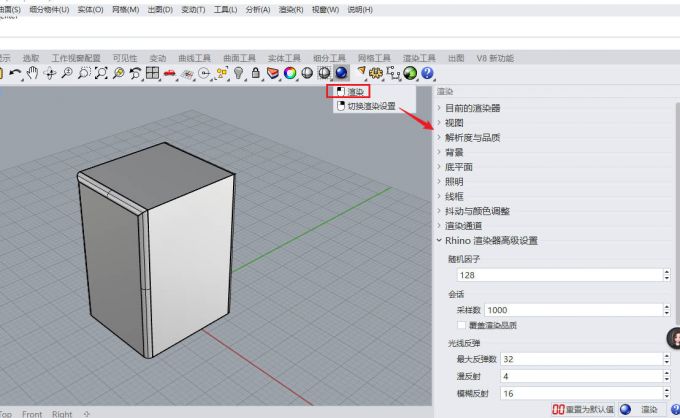680x418 pixels.
Task: Click the light bulb icon in toolbar
Action: [239, 73]
